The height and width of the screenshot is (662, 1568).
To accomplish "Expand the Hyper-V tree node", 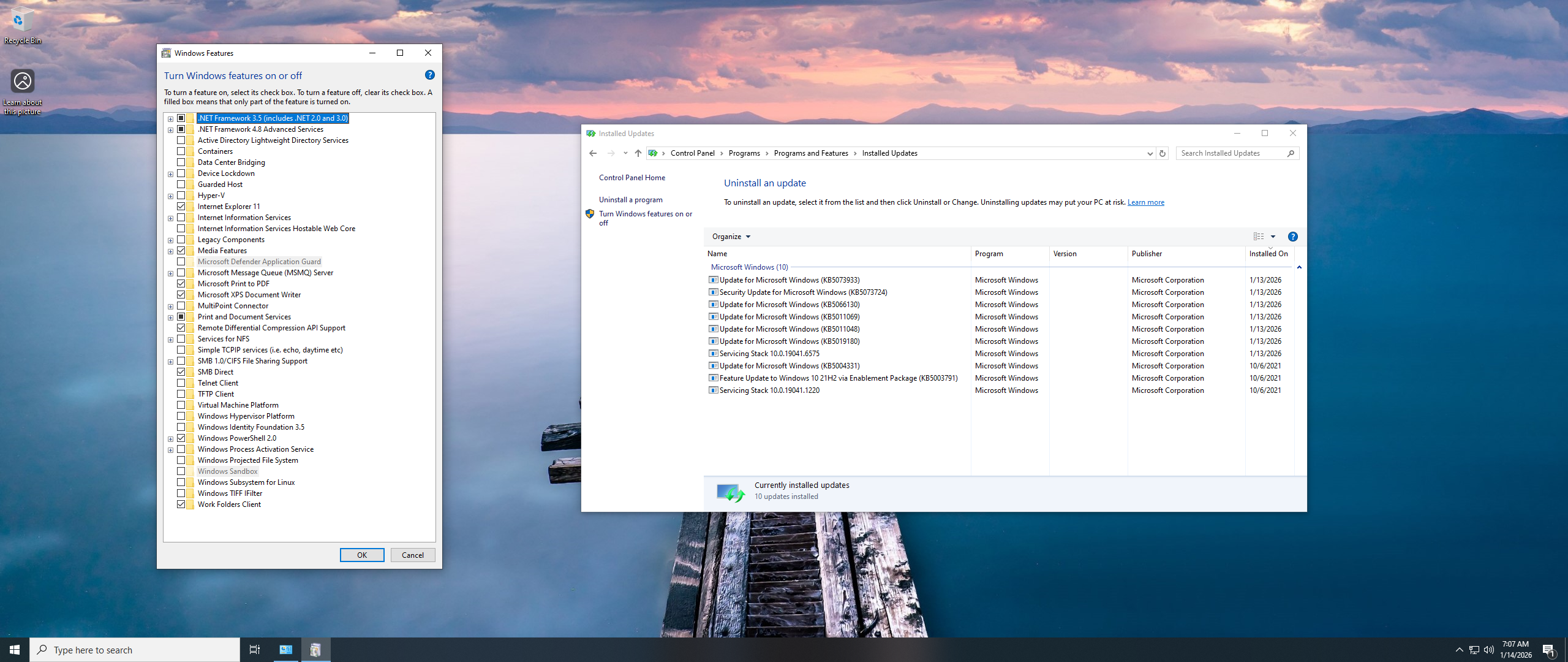I will click(170, 196).
